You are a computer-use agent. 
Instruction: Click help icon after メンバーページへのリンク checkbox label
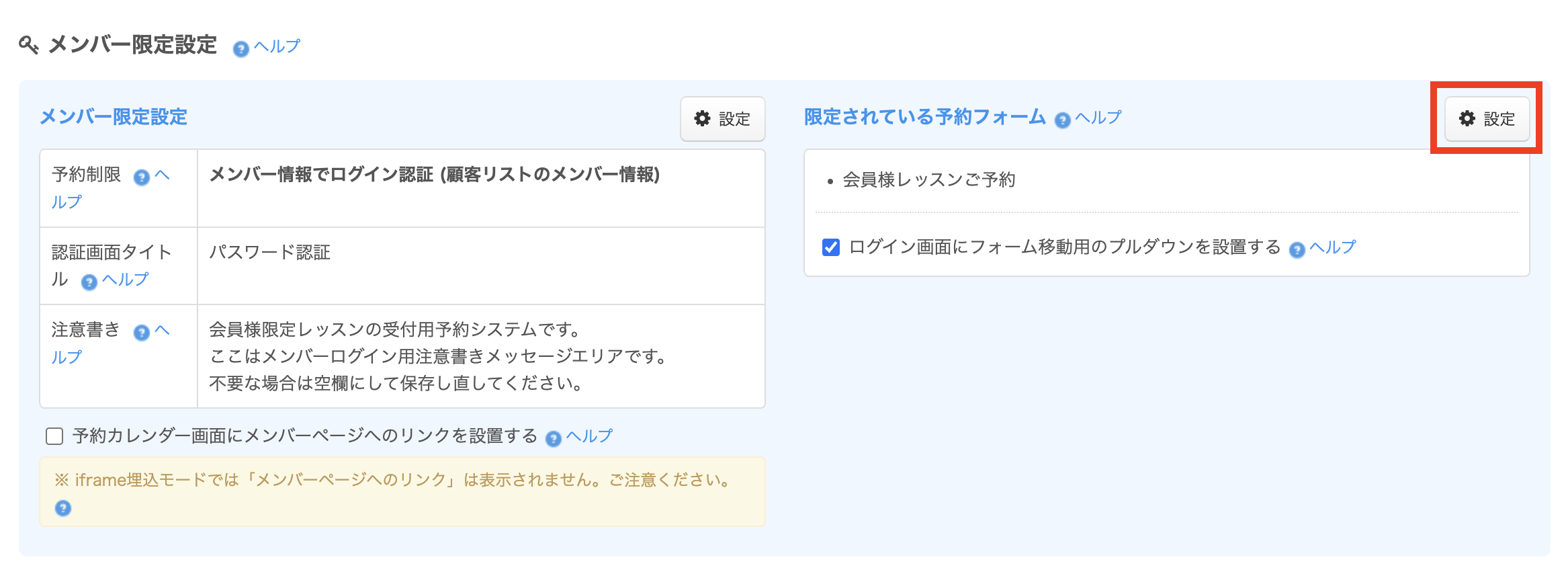click(553, 439)
